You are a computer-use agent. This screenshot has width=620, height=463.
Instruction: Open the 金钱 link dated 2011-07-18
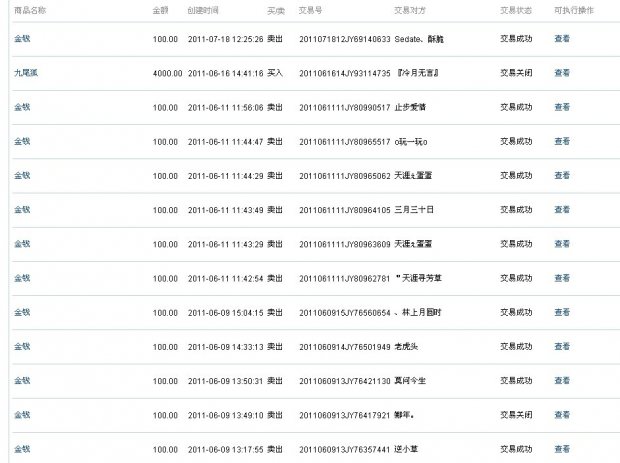point(21,38)
